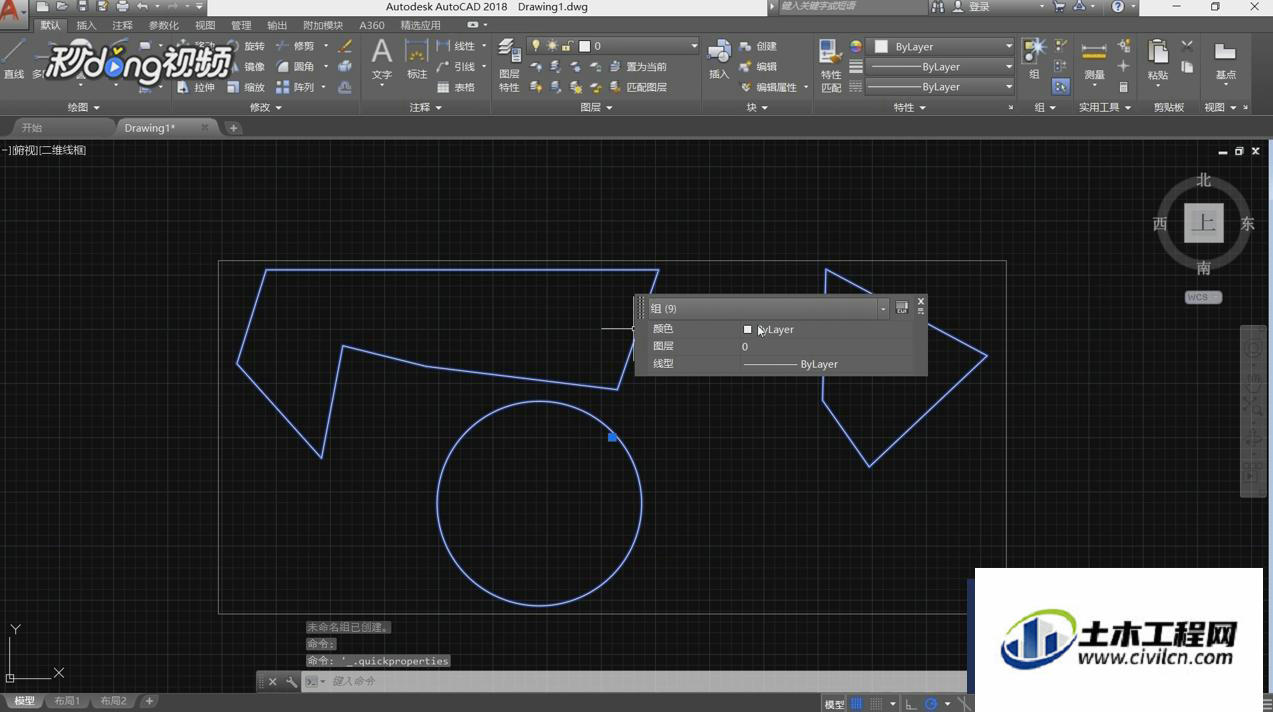
Task: Click Match Layer (匹配图层)
Action: pyautogui.click(x=638, y=88)
